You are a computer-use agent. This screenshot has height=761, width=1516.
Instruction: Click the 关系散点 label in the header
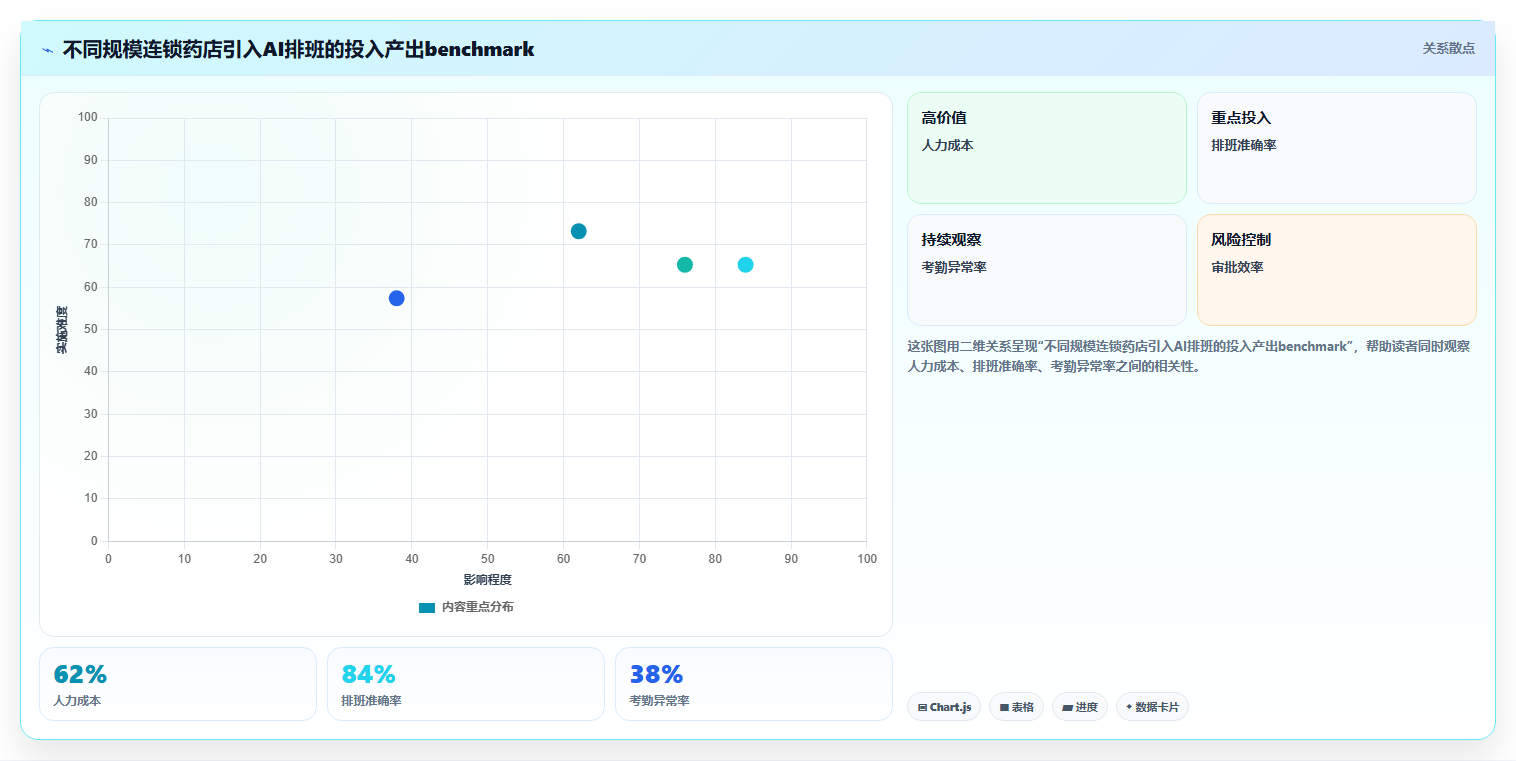[x=1449, y=48]
